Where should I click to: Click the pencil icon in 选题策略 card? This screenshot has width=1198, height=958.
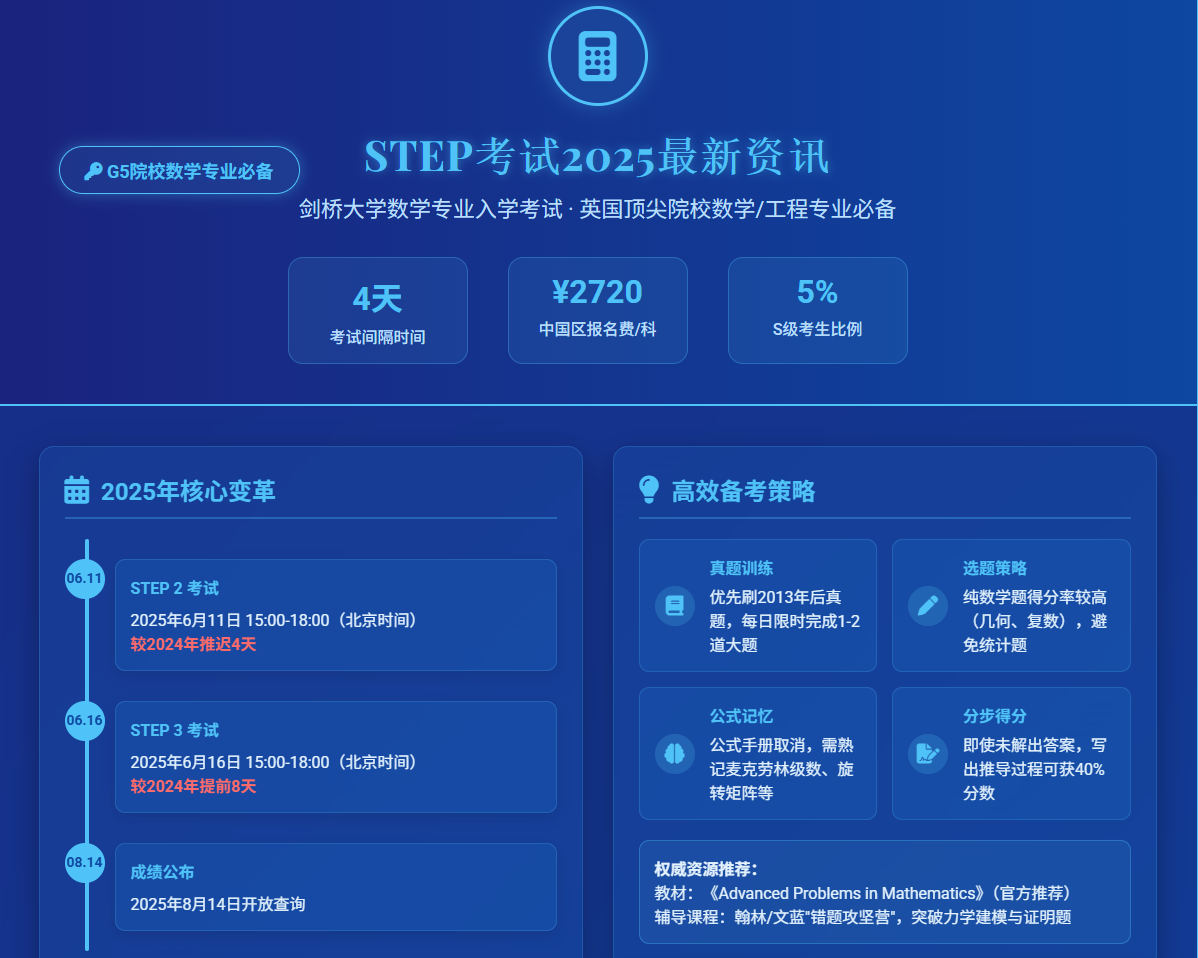(928, 606)
